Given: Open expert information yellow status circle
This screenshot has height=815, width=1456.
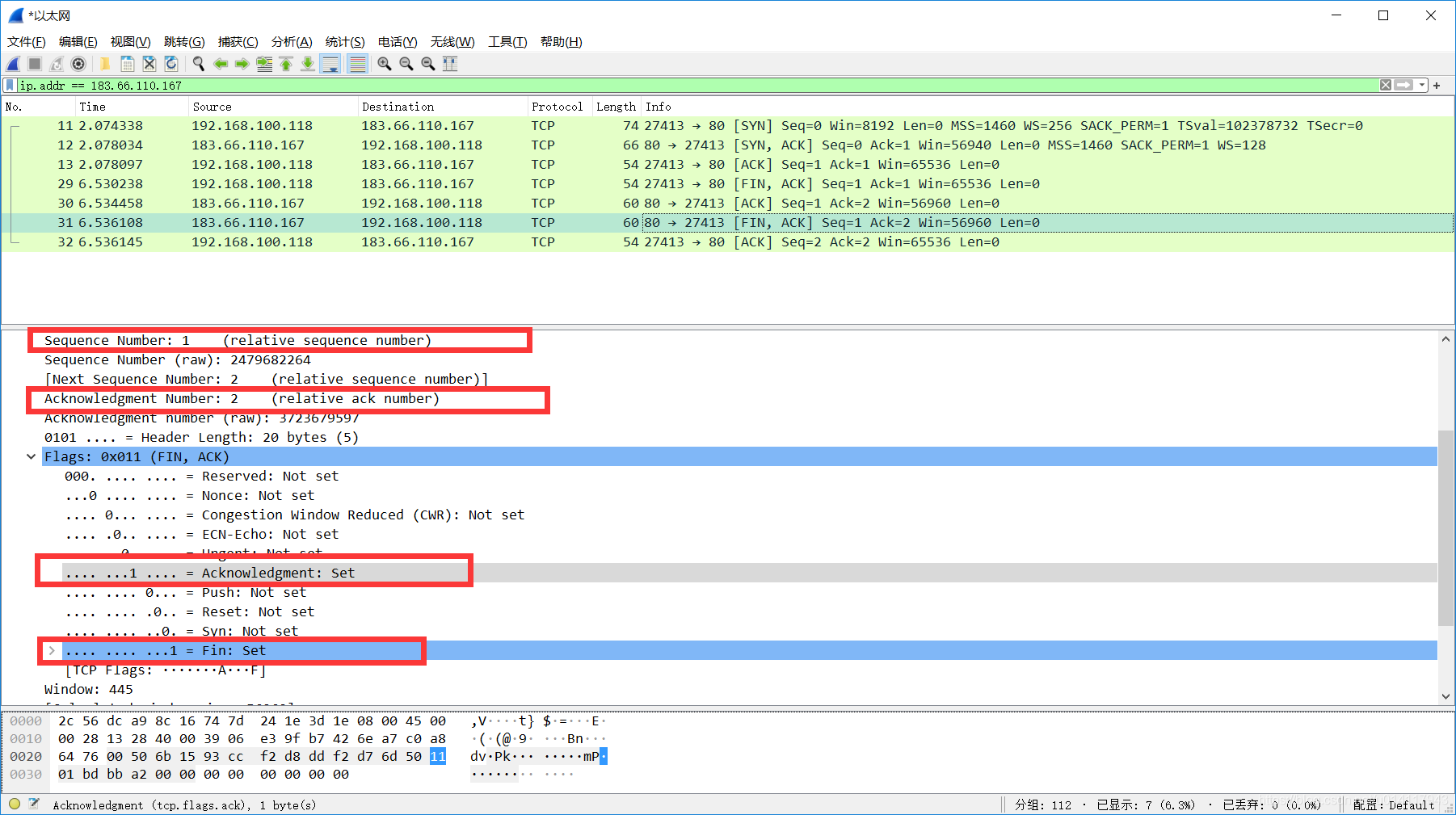Looking at the screenshot, I should pyautogui.click(x=15, y=804).
